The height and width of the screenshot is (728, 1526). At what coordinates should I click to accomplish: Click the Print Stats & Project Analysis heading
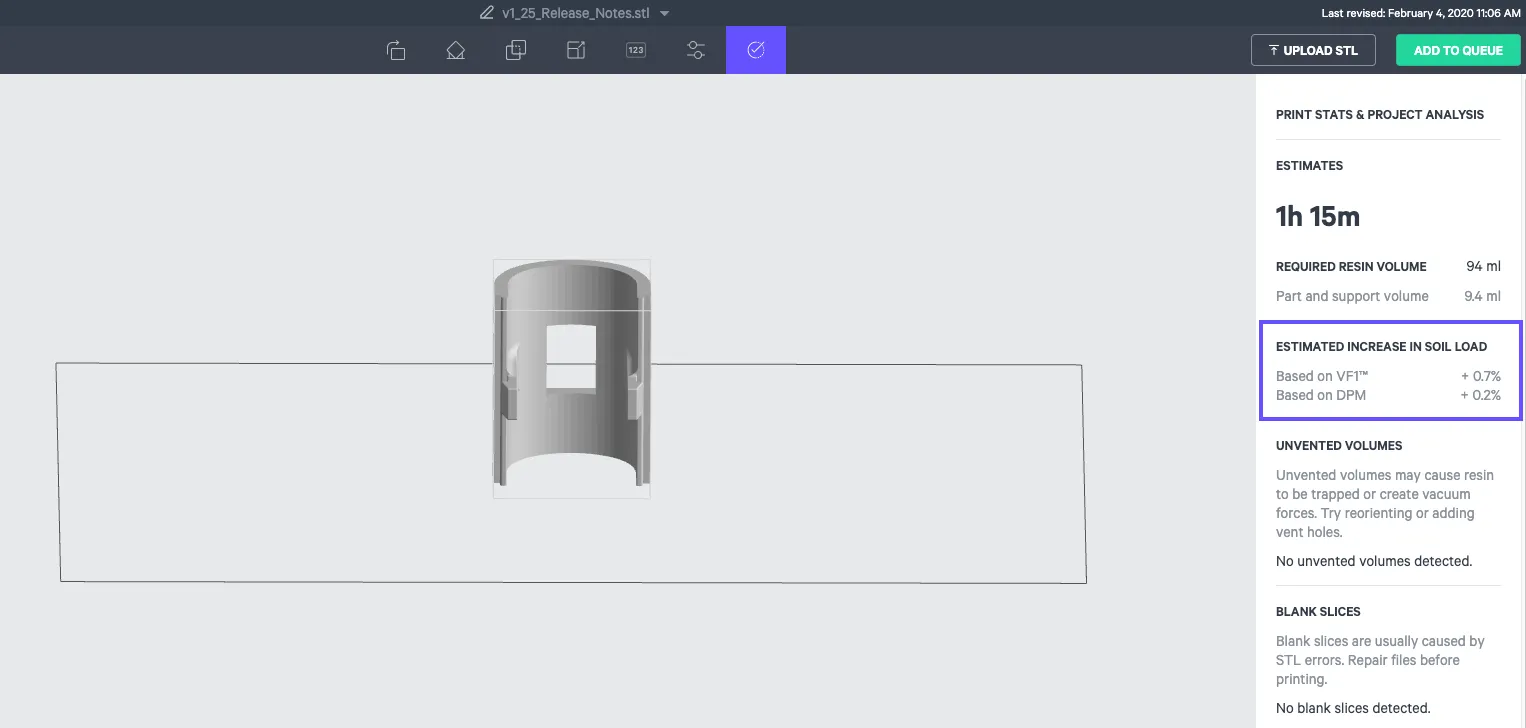[x=1380, y=115]
